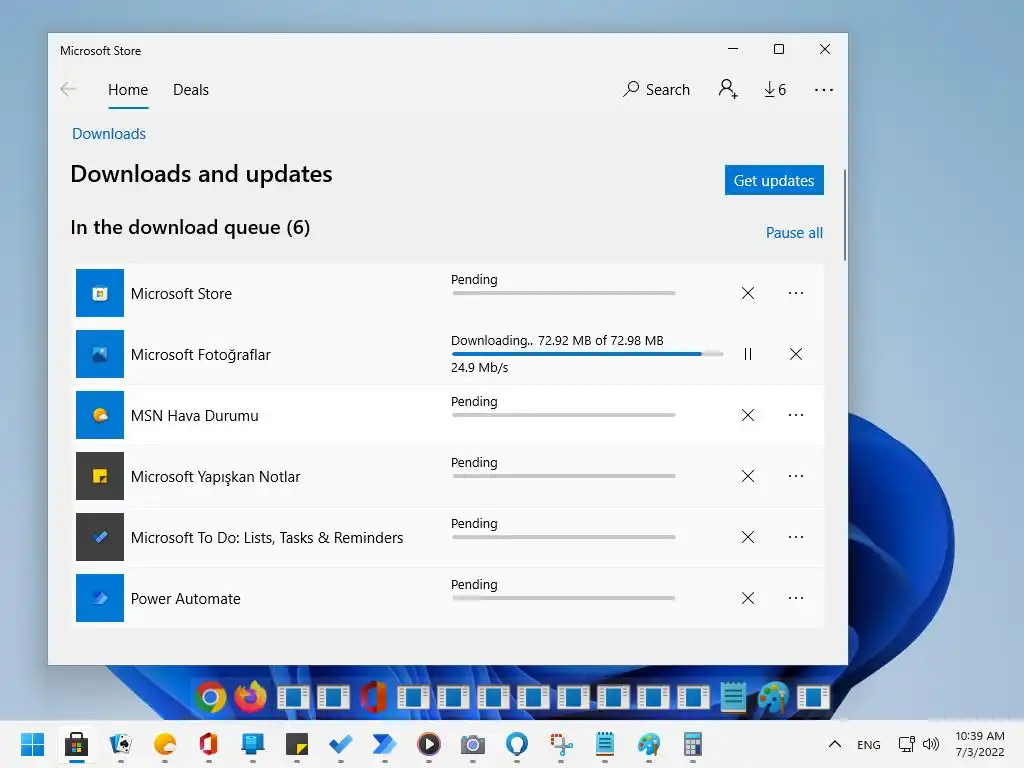
Task: Pause the Microsoft Fotoğraflar download
Action: tap(748, 354)
